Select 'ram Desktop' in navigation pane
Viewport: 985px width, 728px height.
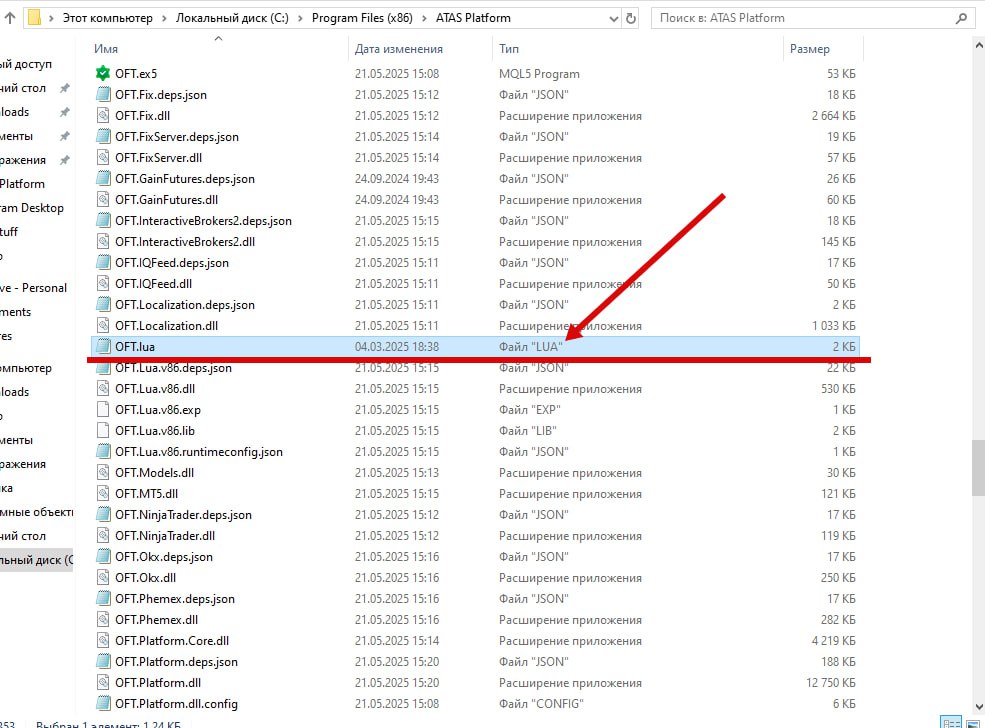pos(32,208)
